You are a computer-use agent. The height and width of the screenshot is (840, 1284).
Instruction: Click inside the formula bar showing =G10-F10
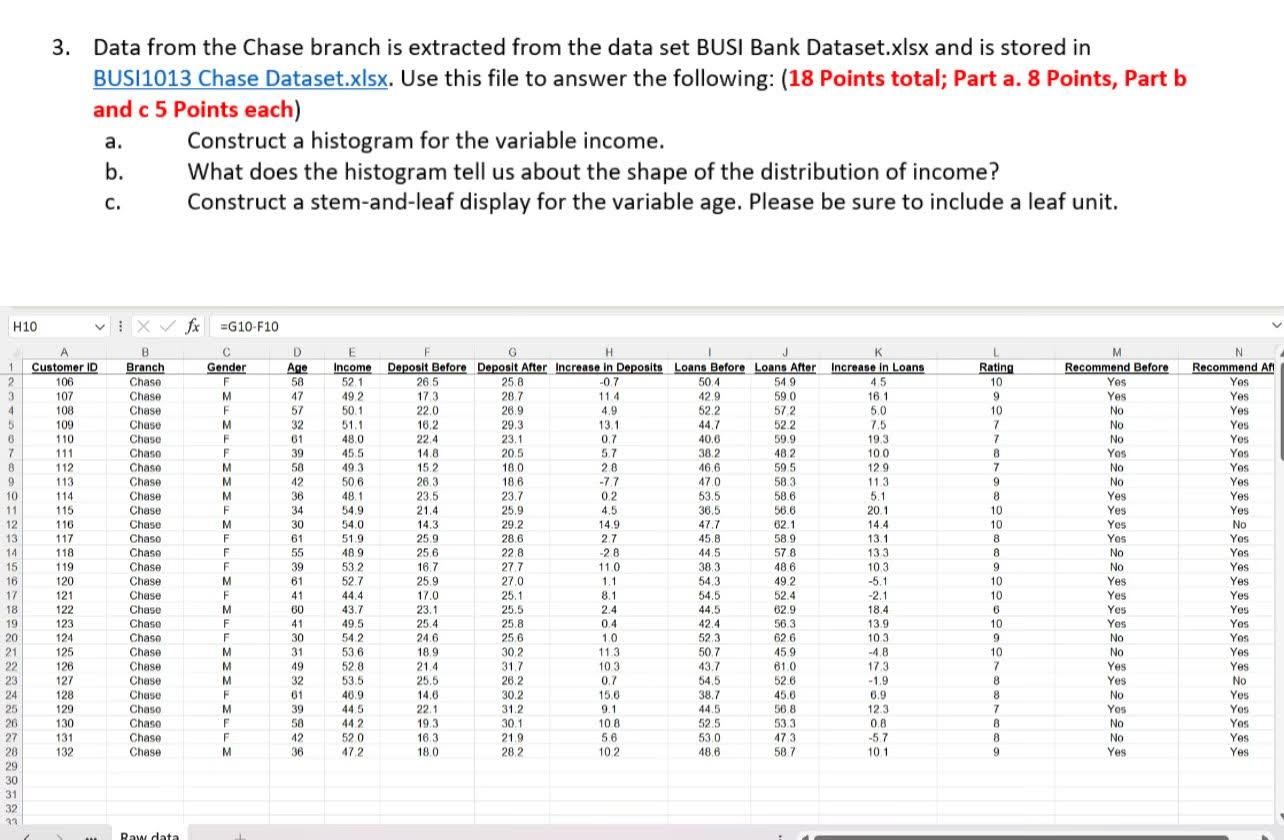(400, 326)
